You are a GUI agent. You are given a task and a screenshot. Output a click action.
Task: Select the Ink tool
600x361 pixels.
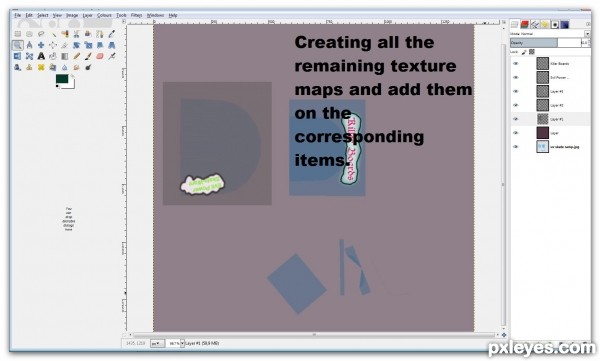(18, 67)
